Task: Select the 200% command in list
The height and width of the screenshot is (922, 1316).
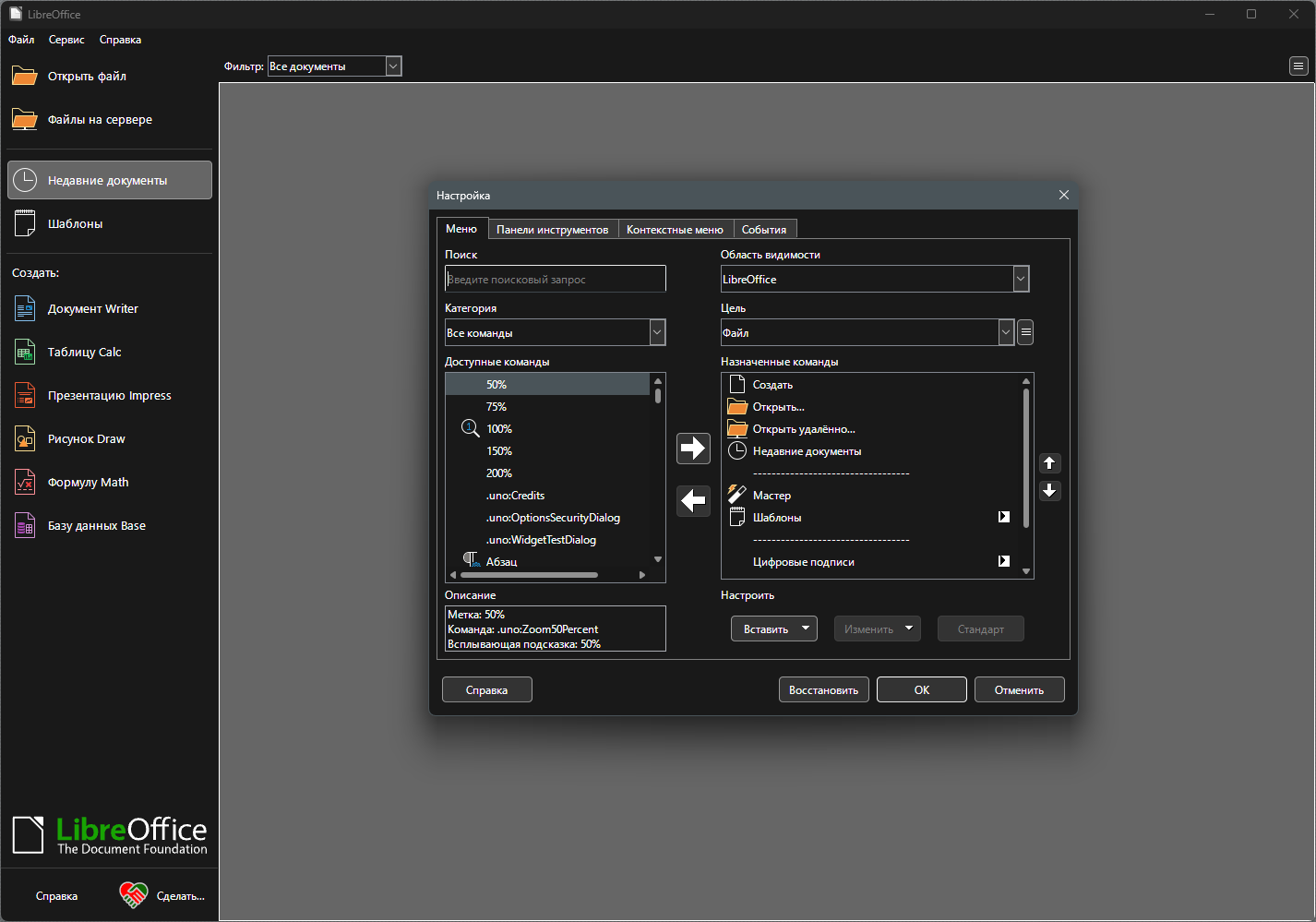Action: point(547,473)
